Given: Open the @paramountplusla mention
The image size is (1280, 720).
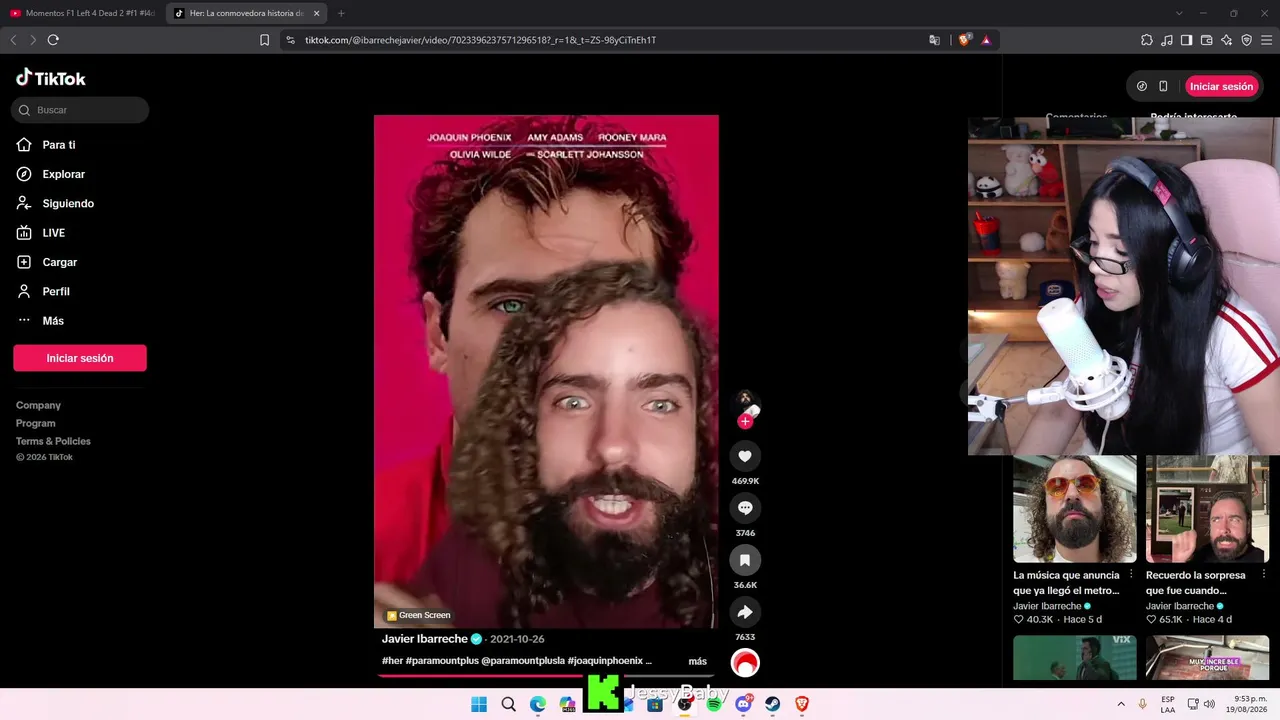Looking at the screenshot, I should click(x=522, y=661).
